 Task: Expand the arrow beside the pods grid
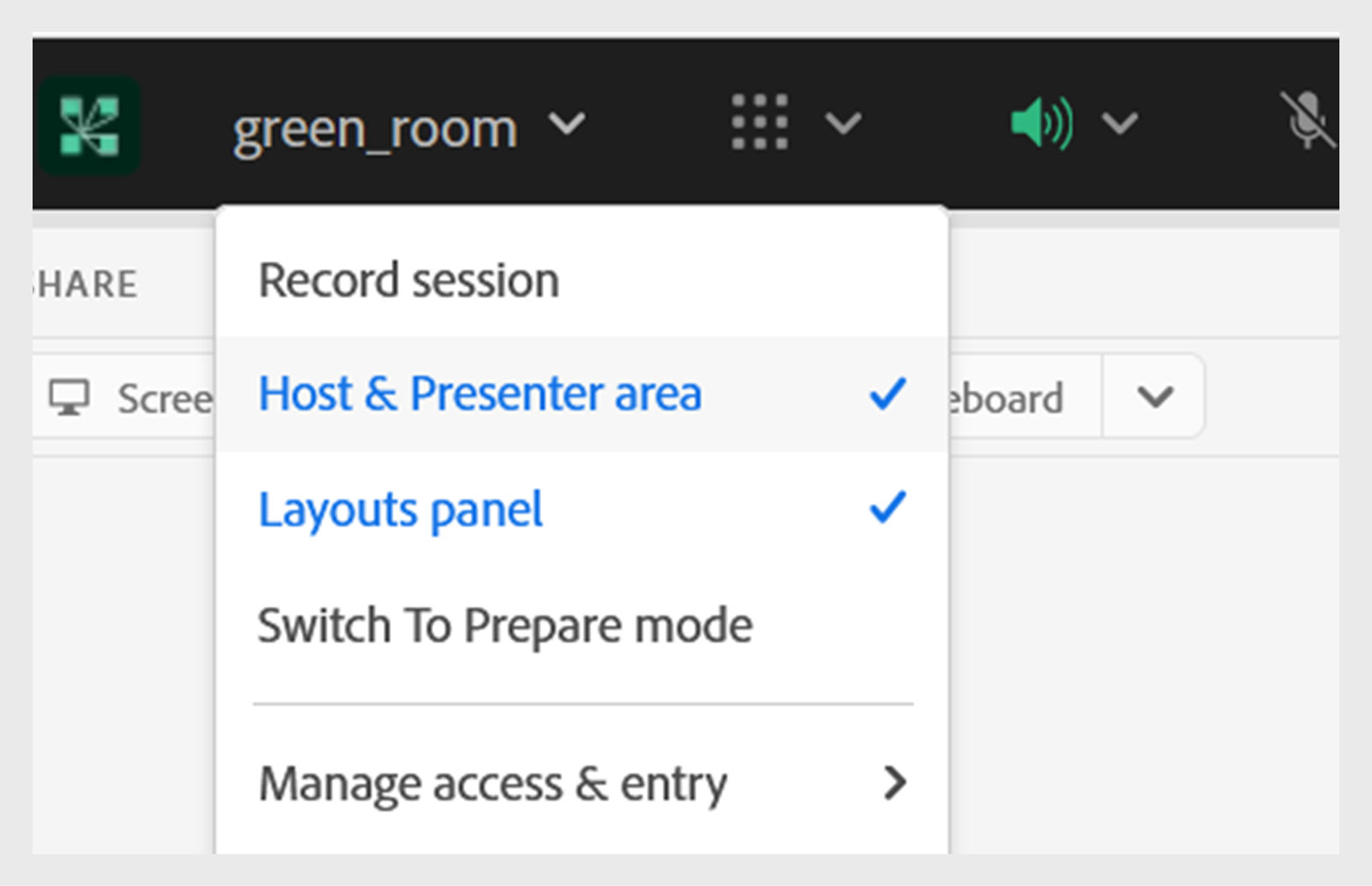pos(843,124)
